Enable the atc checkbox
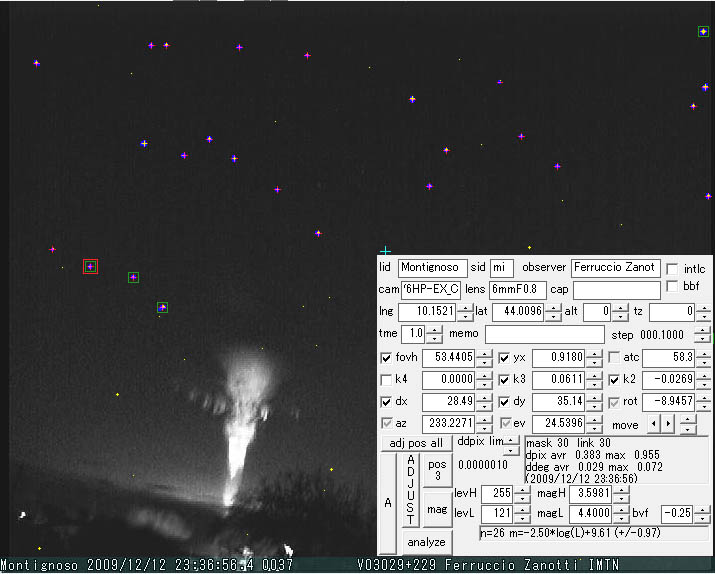Screen dimensions: 715x574 614,357
